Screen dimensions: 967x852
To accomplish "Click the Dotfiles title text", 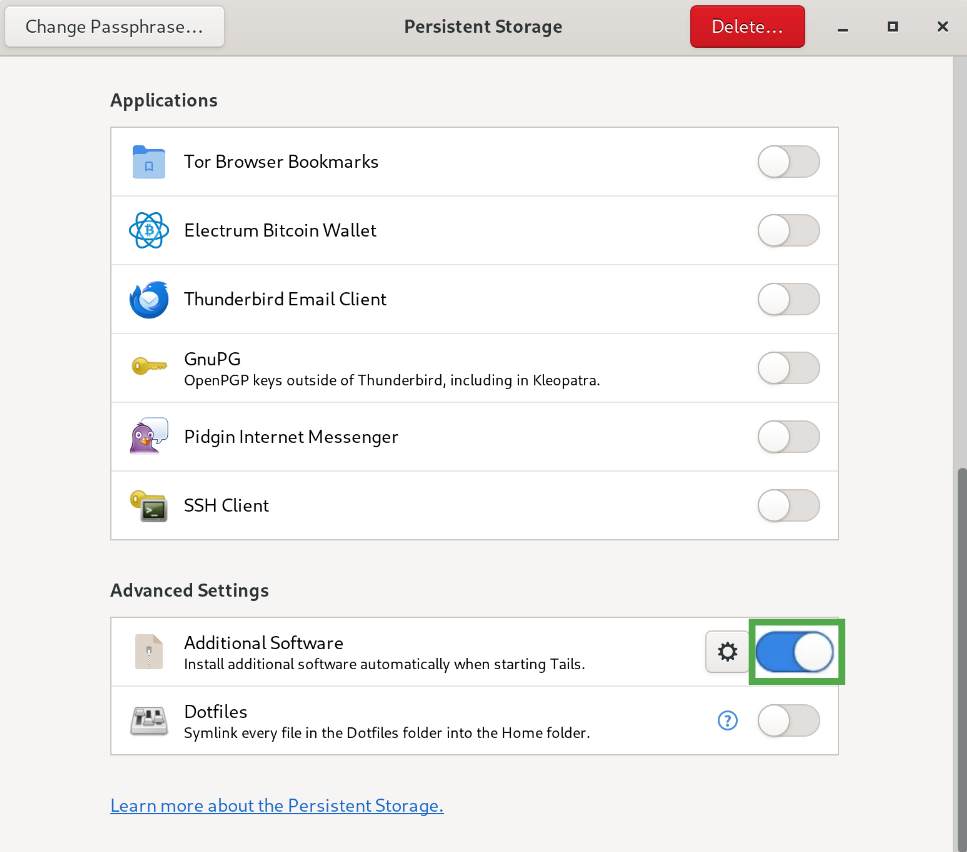I will click(215, 712).
